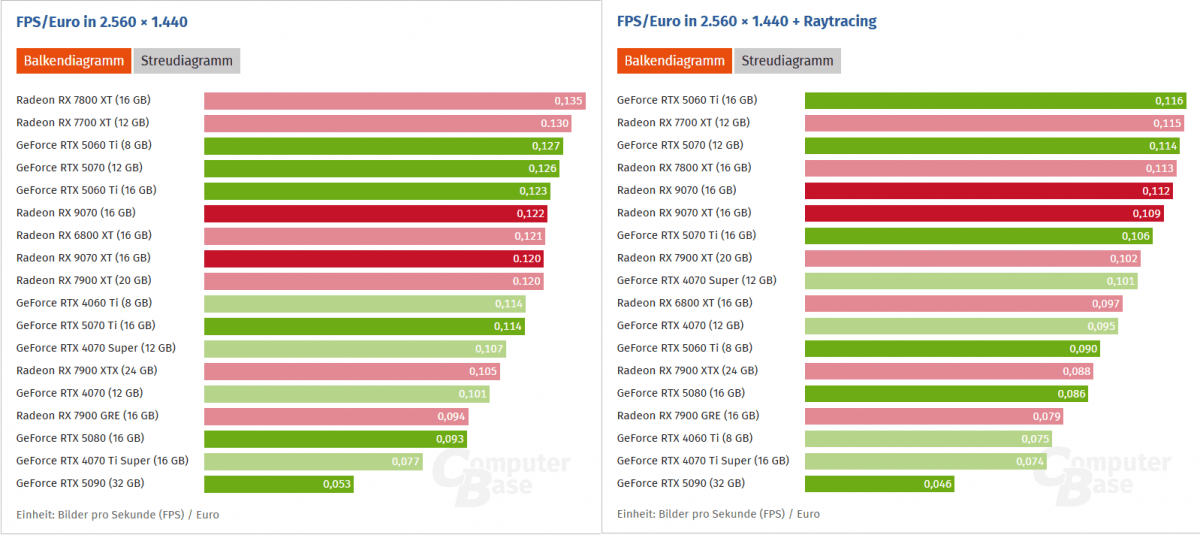Image resolution: width=1200 pixels, height=535 pixels.
Task: Click Raytracing bar valued 0,113
Action: coord(991,168)
